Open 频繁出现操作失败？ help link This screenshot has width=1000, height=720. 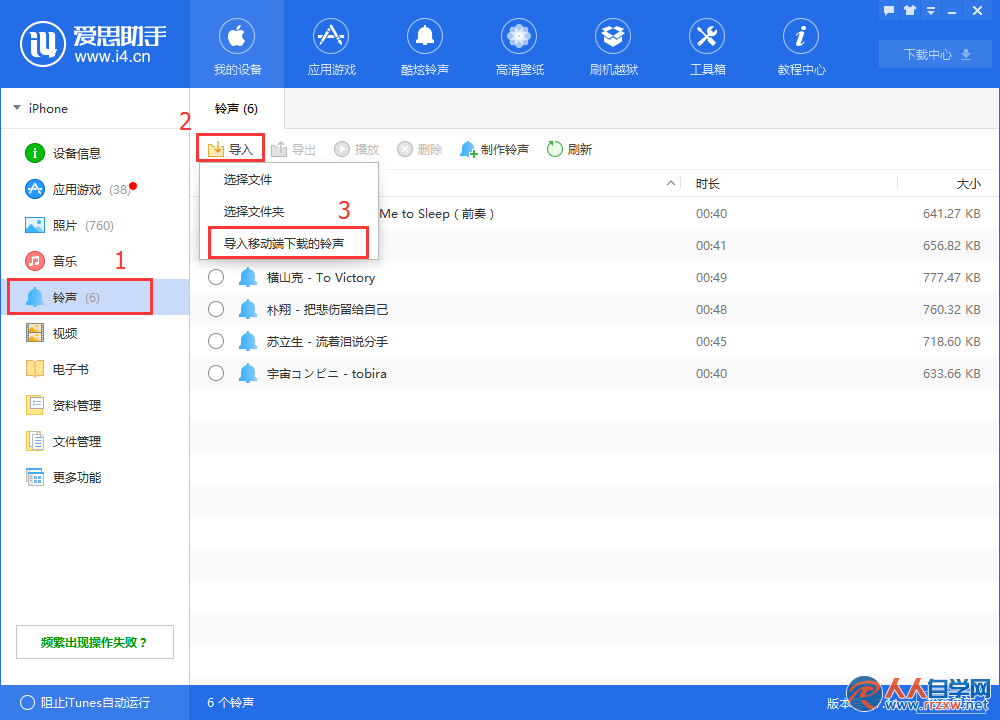point(94,642)
